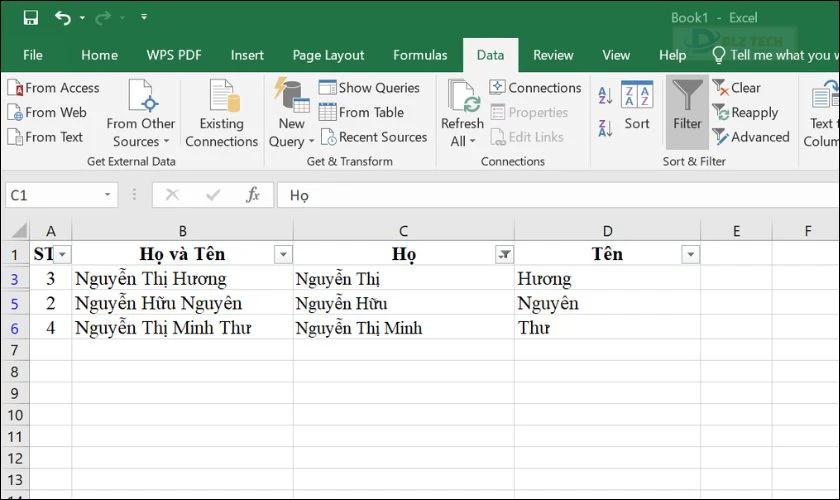The width and height of the screenshot is (840, 500).
Task: Open the Review tab
Action: point(553,55)
